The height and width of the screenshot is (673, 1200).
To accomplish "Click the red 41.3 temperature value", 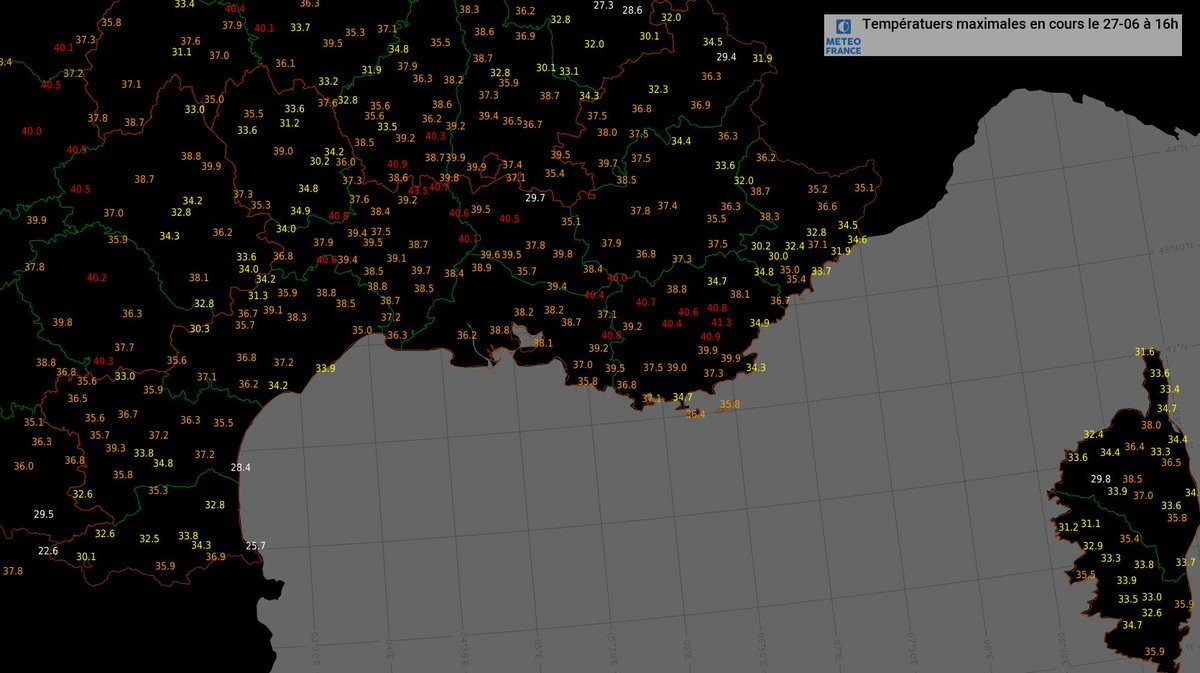I will (x=721, y=323).
